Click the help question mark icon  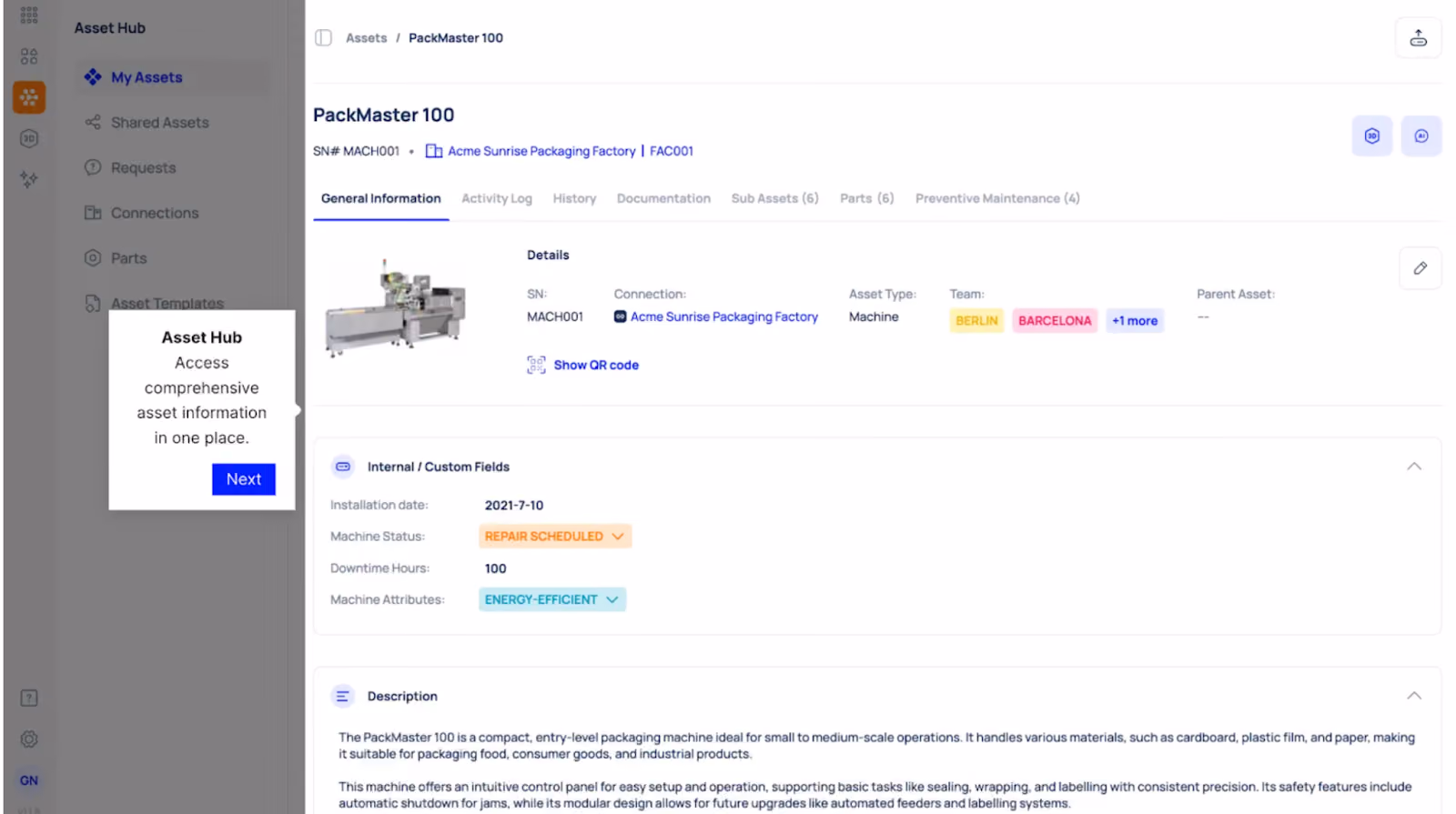29,698
